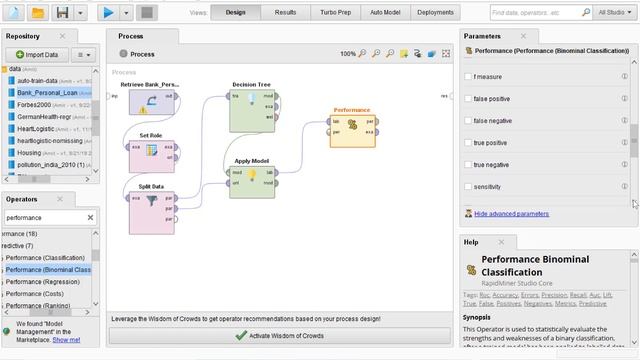Select pollution_india_2010 dataset
This screenshot has height=360, width=640.
(x=49, y=165)
